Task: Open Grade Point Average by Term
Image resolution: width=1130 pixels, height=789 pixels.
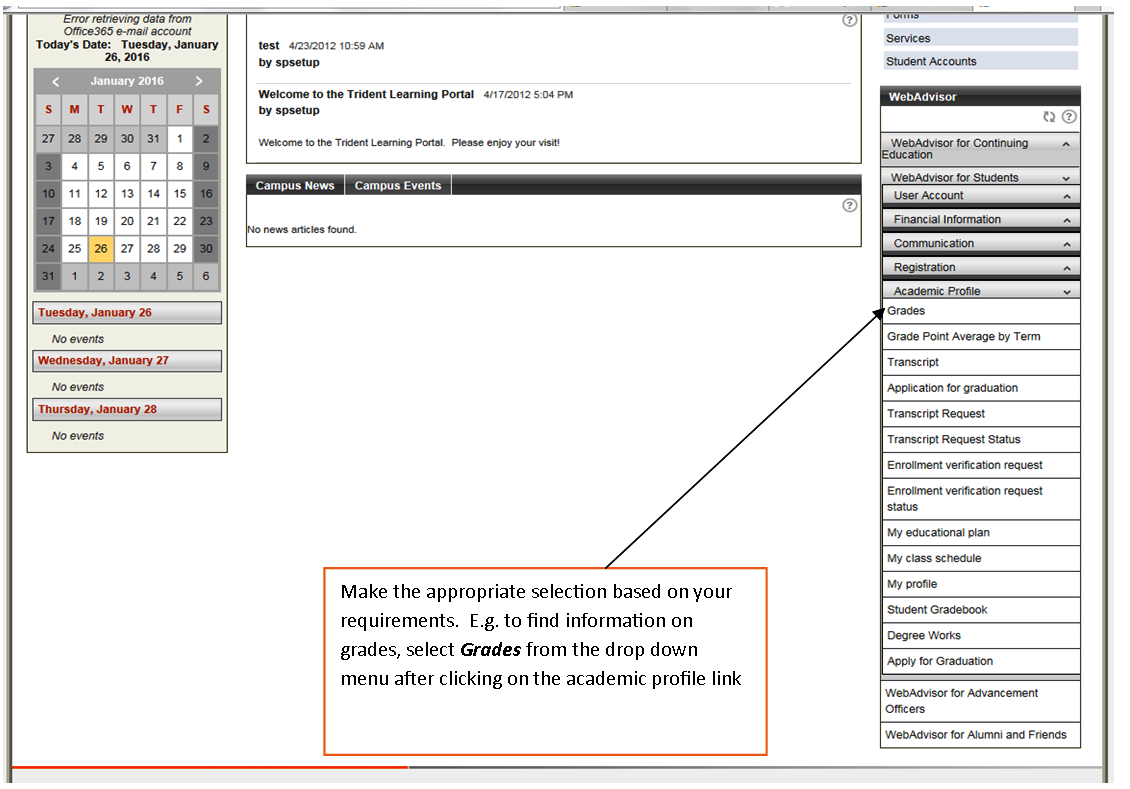Action: tap(963, 337)
